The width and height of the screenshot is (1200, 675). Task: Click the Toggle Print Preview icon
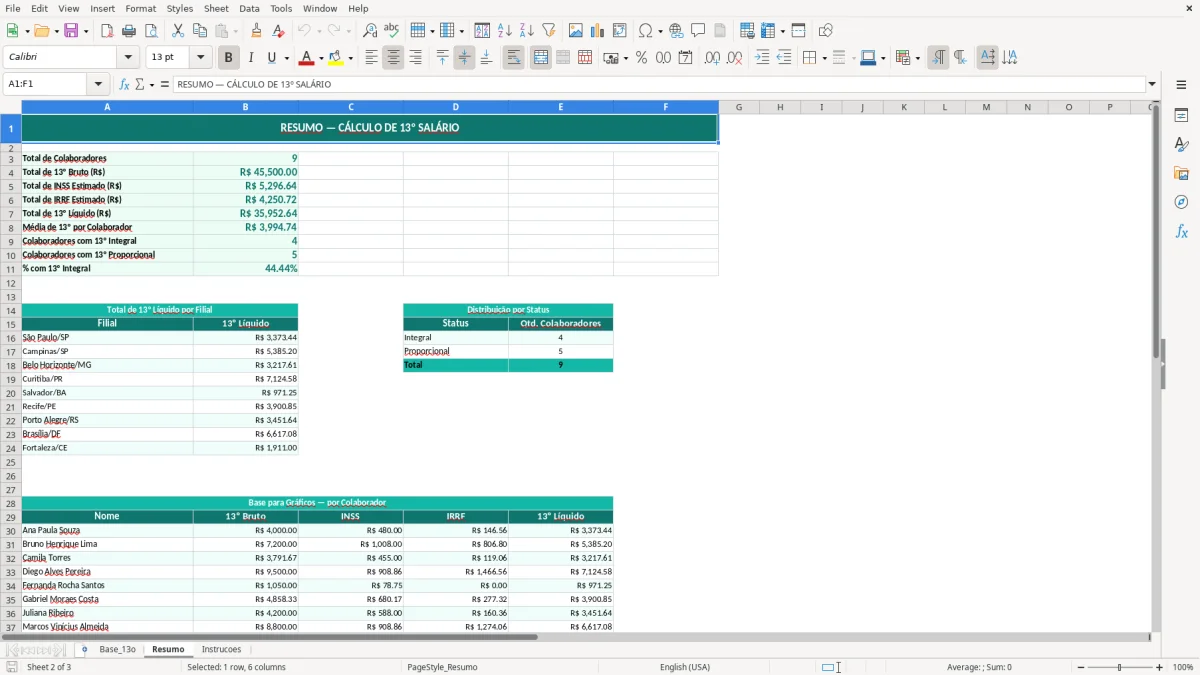coord(150,31)
